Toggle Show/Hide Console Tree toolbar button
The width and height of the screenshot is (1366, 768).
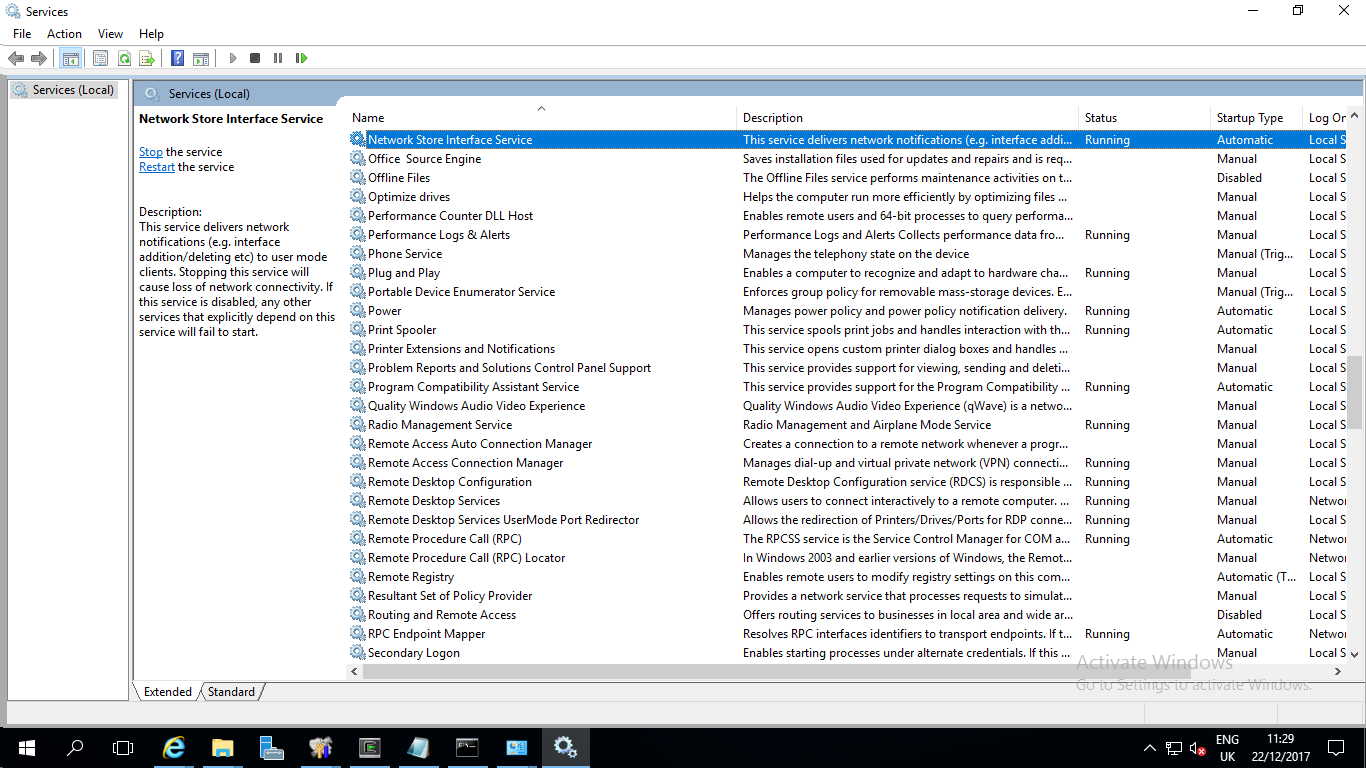tap(70, 59)
